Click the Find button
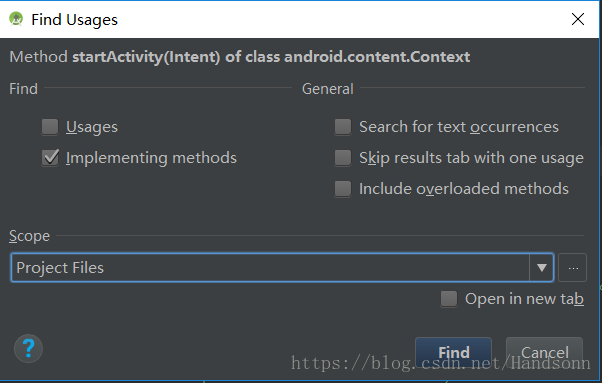The width and height of the screenshot is (602, 383). tap(453, 352)
